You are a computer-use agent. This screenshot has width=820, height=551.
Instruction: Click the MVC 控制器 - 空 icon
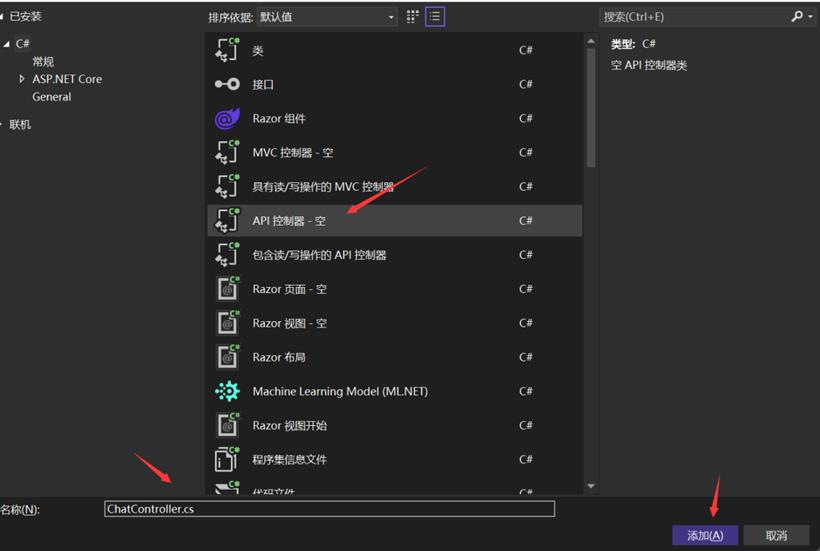227,153
